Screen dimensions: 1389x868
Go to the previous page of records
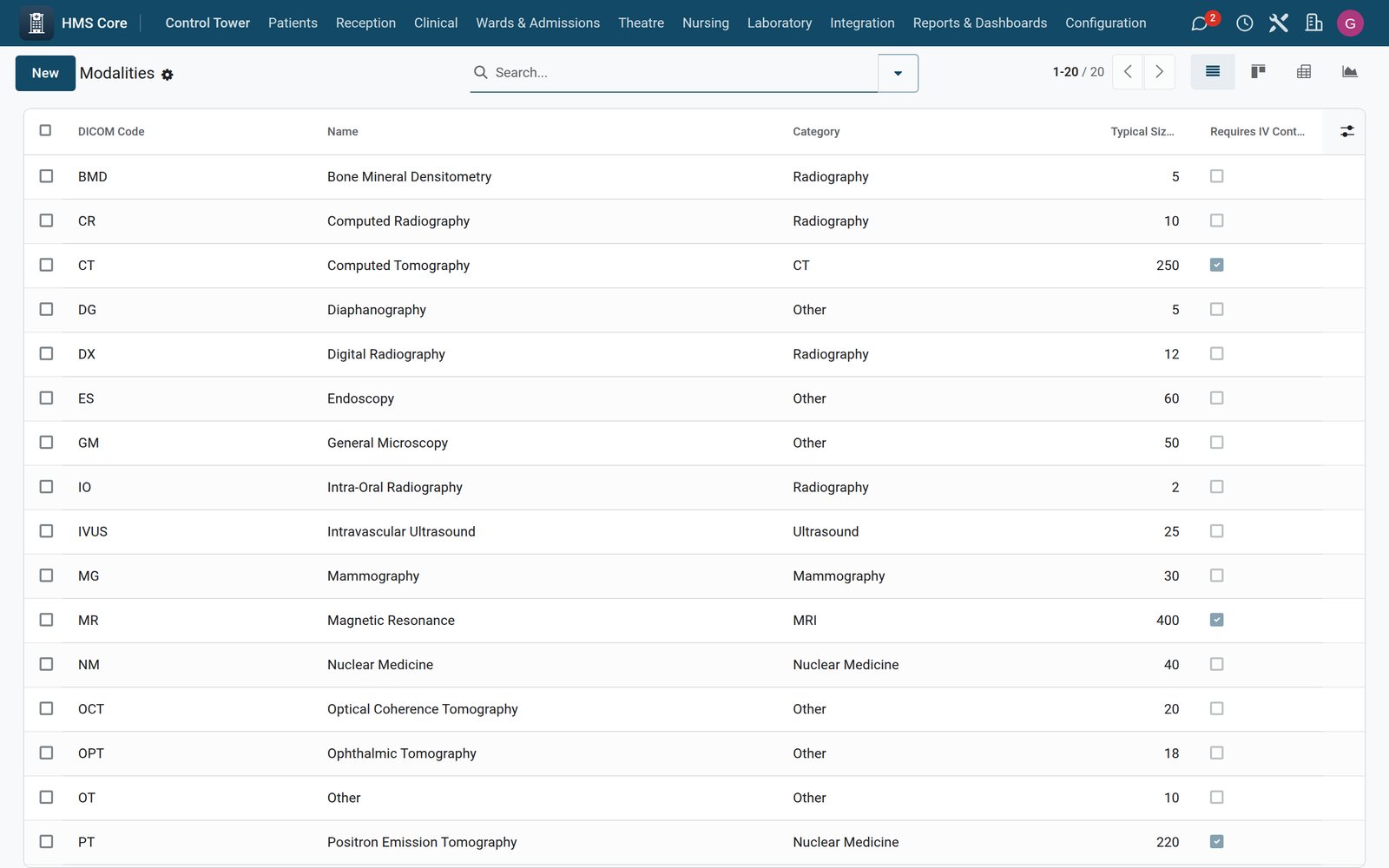1128,72
